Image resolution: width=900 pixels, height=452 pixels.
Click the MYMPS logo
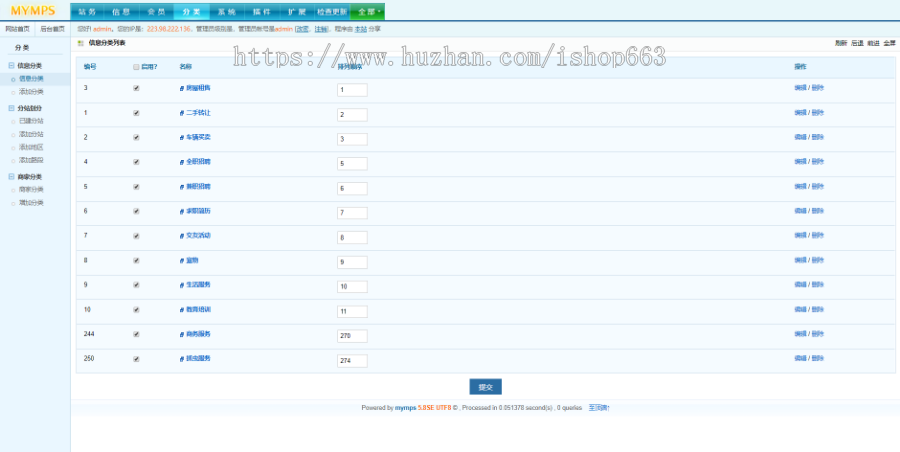click(33, 11)
